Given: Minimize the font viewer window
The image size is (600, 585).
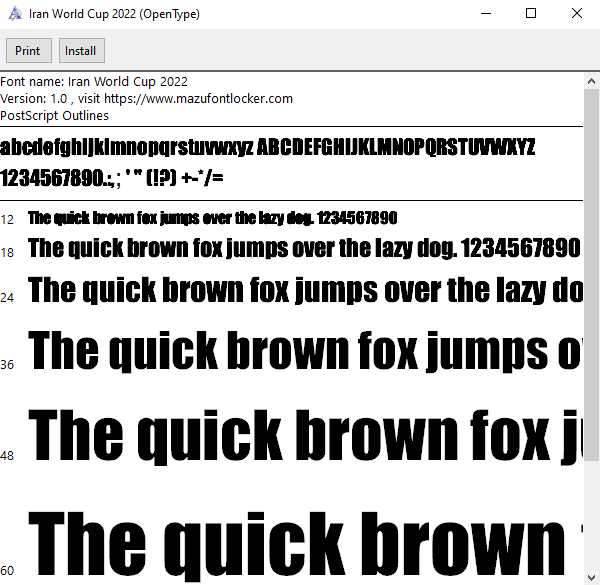Looking at the screenshot, I should coord(486,14).
